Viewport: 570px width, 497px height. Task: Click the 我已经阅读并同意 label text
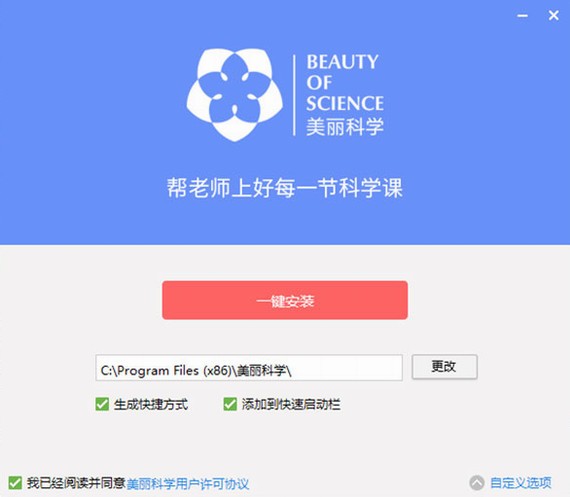point(76,483)
